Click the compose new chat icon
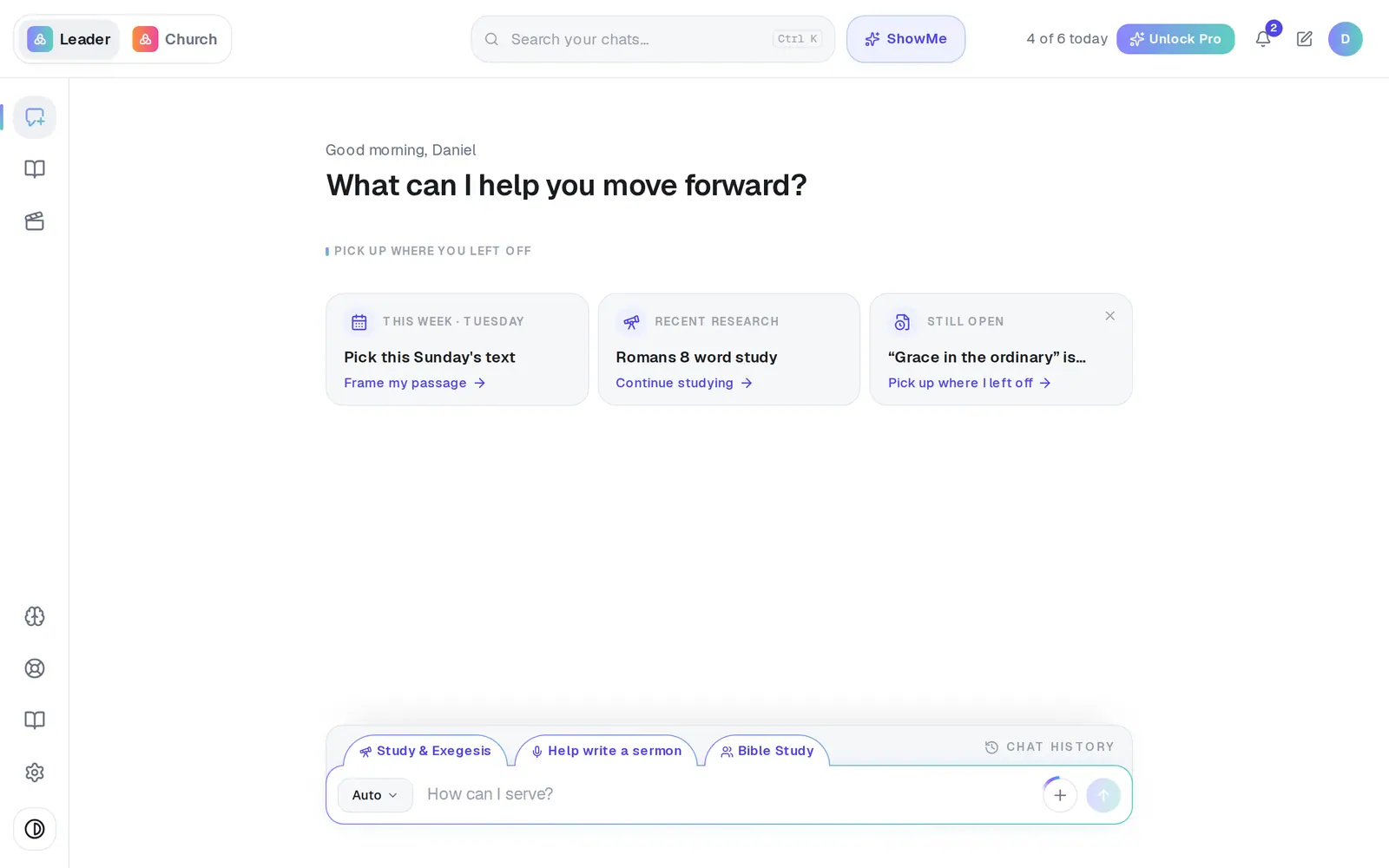 tap(1304, 39)
